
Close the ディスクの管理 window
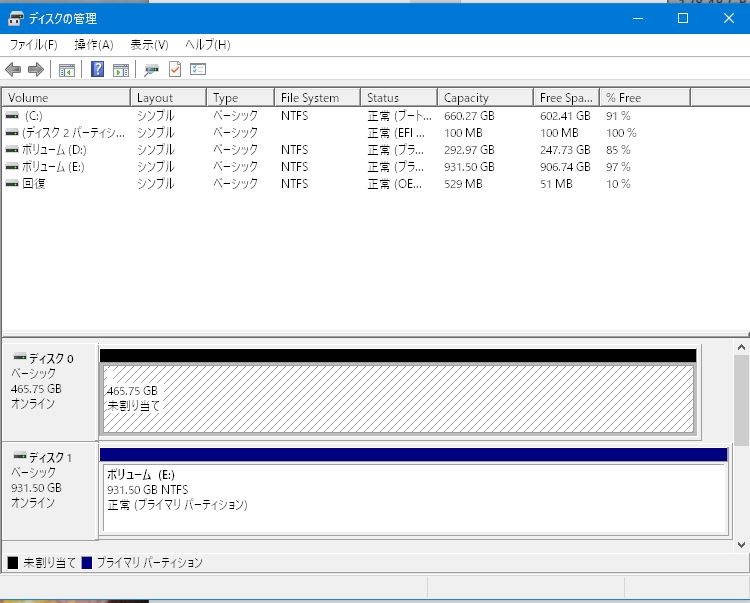[x=728, y=19]
